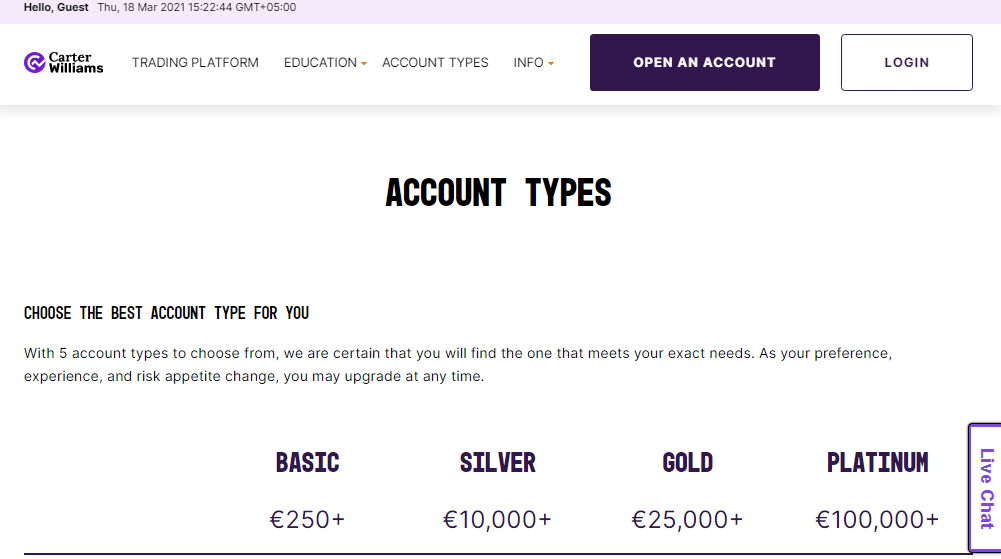Expand the Education dropdown arrow

364,64
